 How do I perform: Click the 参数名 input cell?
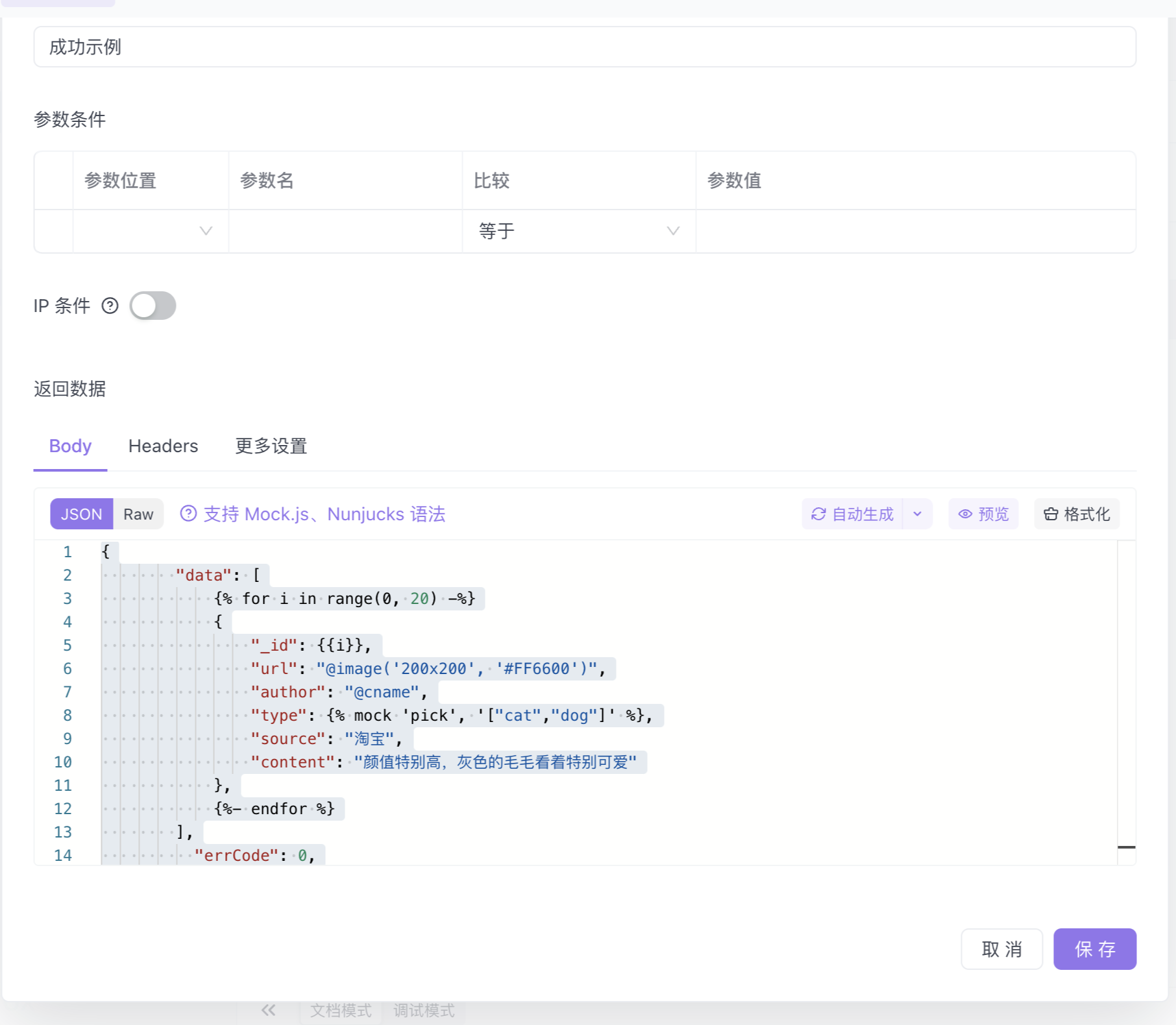[x=345, y=231]
